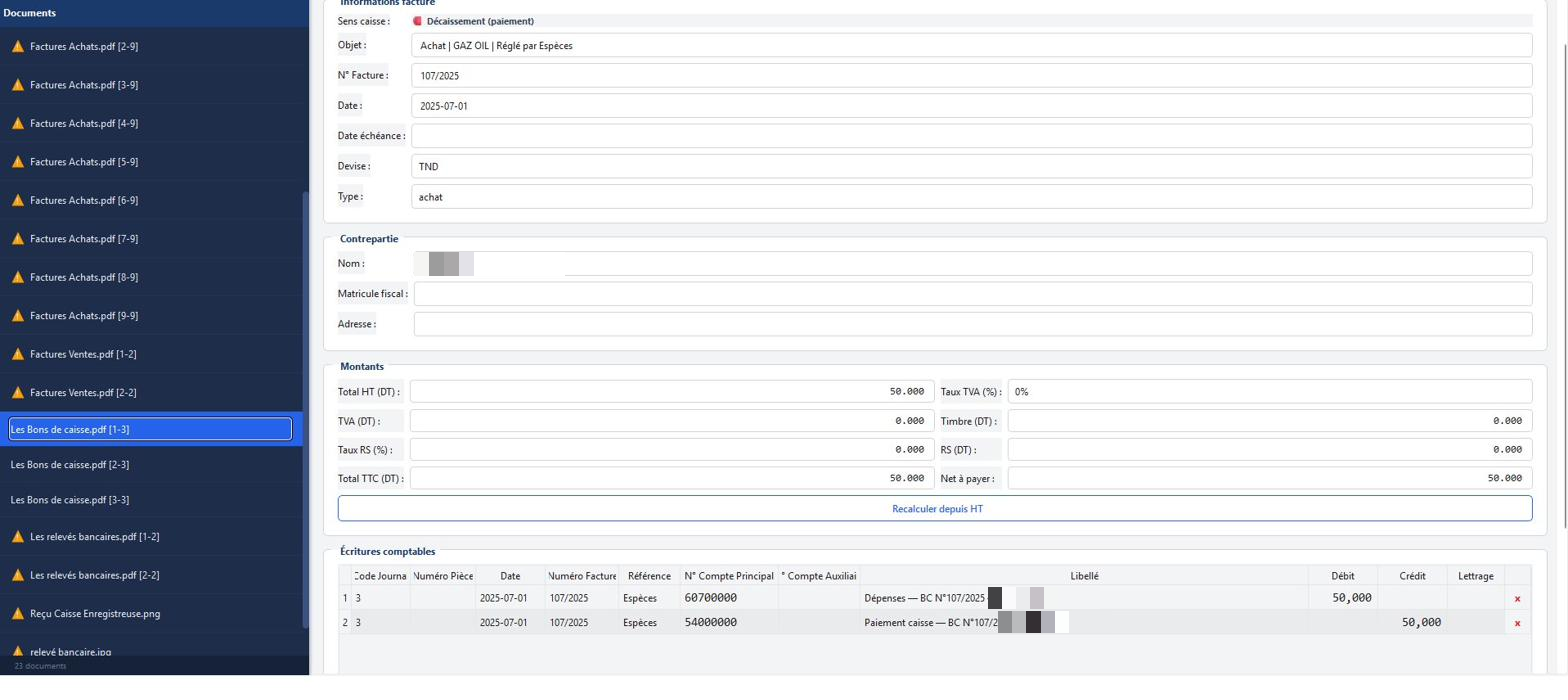This screenshot has width=1568, height=700.
Task: Select Les Bons de caisse.pdf [2-3]
Action: [150, 465]
